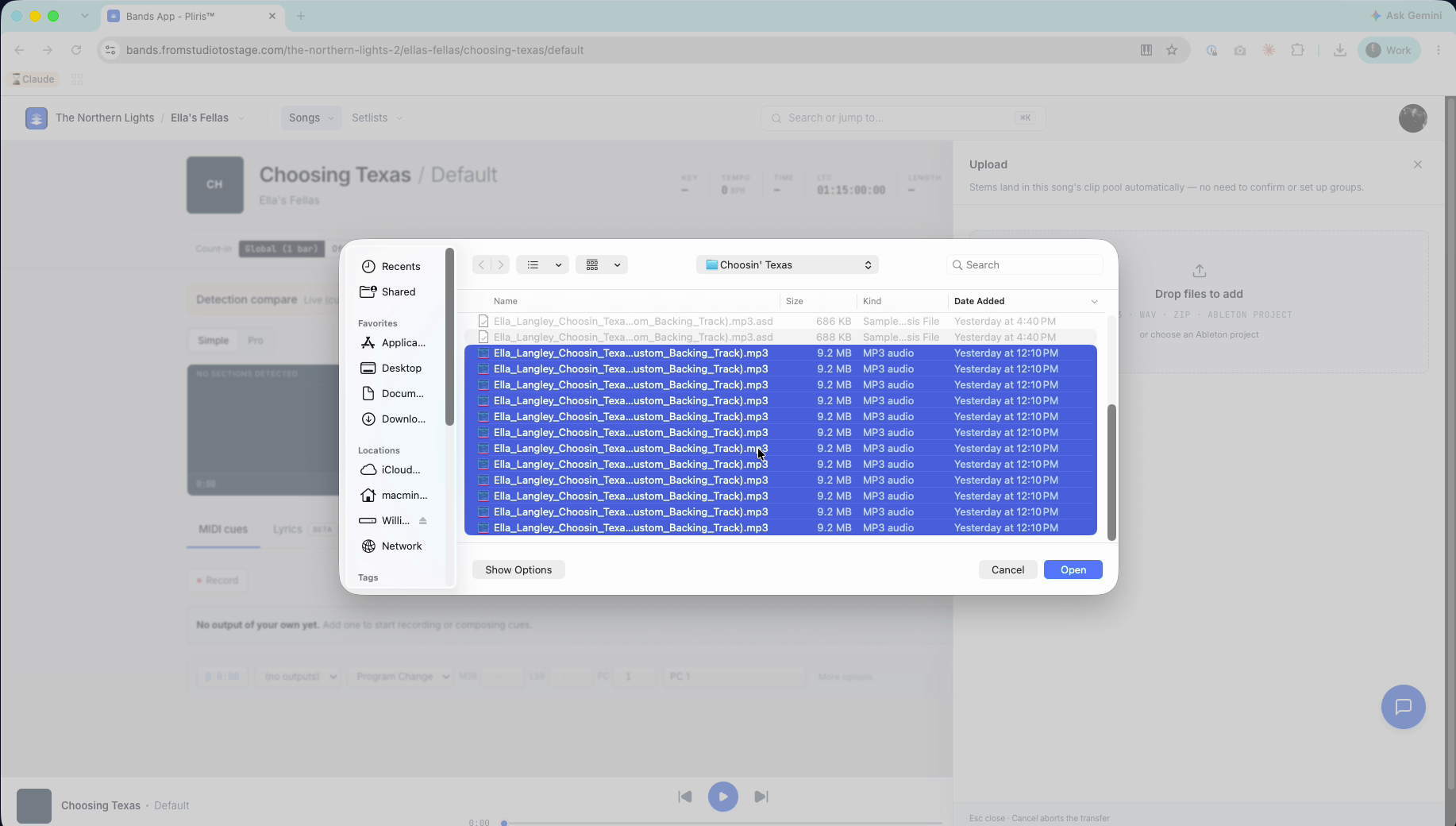Go to the Desktop folder
The image size is (1456, 826).
(391, 368)
